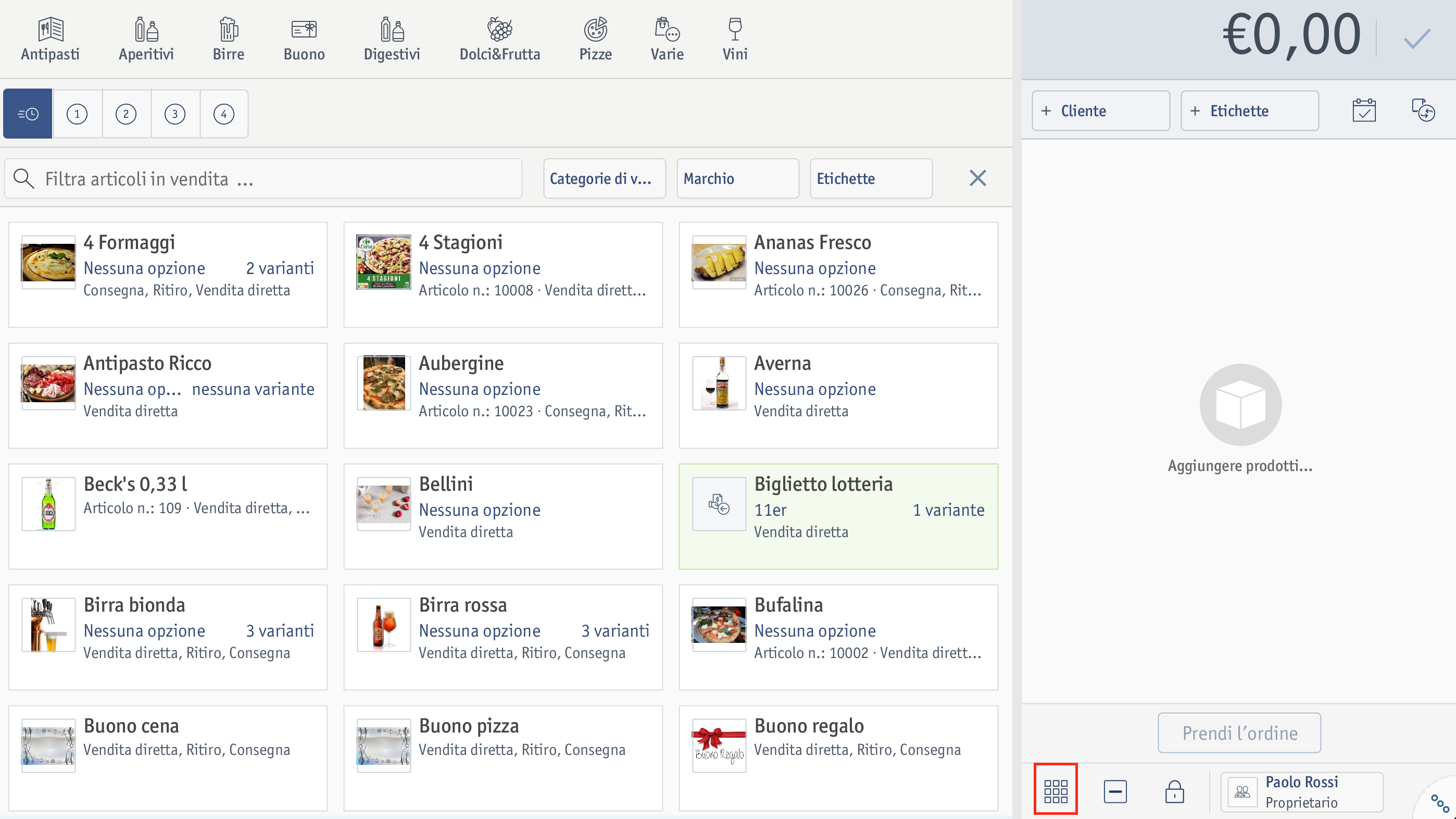Open the Vini wine glass category

pos(735,39)
